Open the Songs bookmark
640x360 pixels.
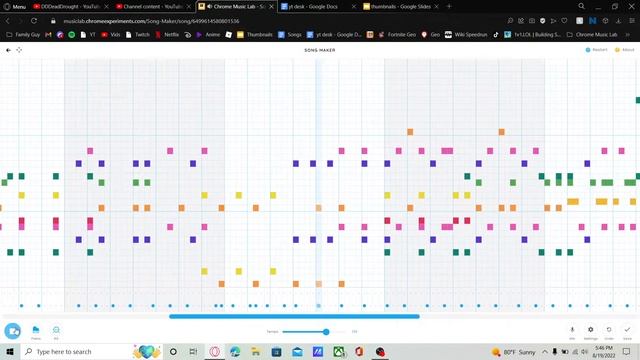[290, 35]
